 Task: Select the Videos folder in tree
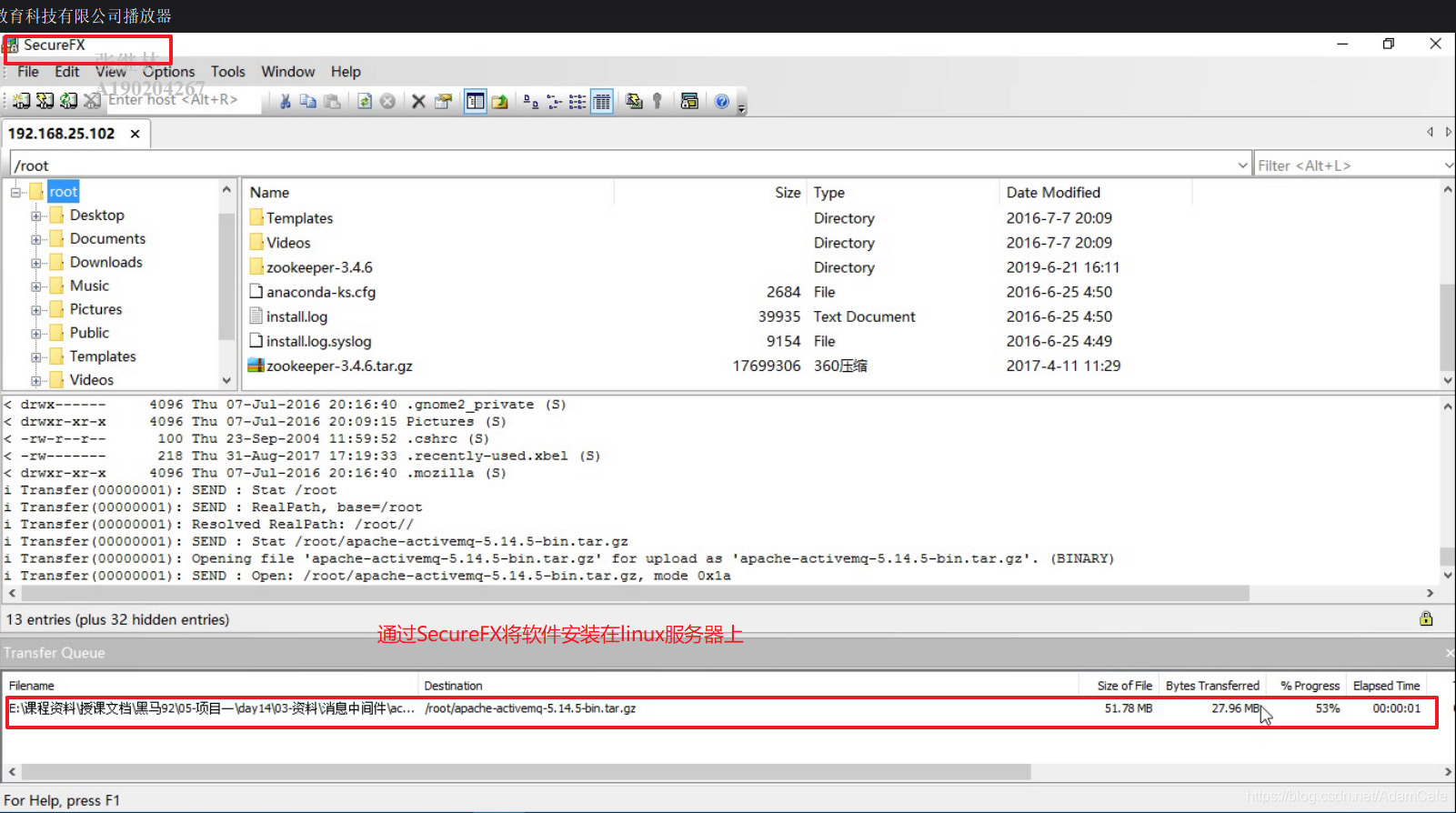coord(92,380)
